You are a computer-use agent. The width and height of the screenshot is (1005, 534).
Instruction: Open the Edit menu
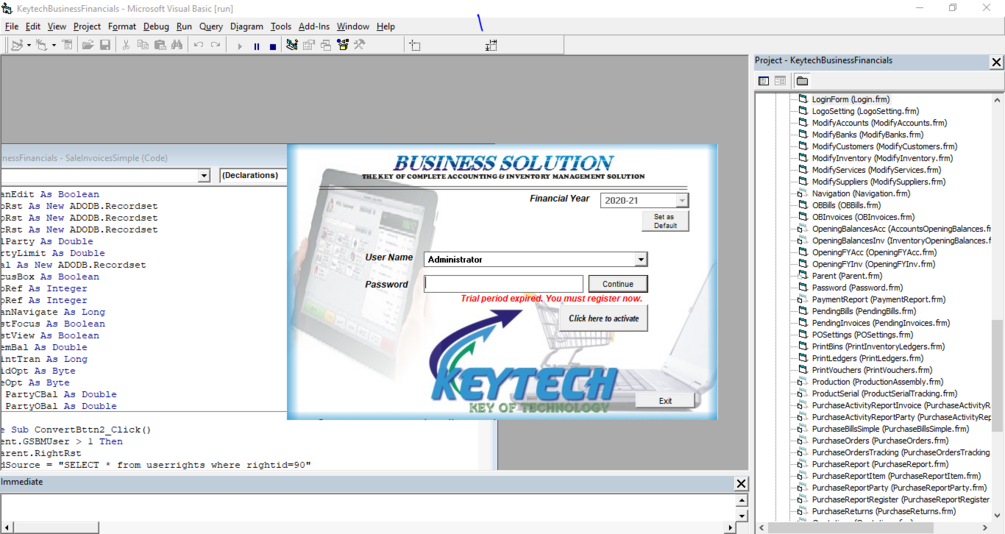(33, 26)
